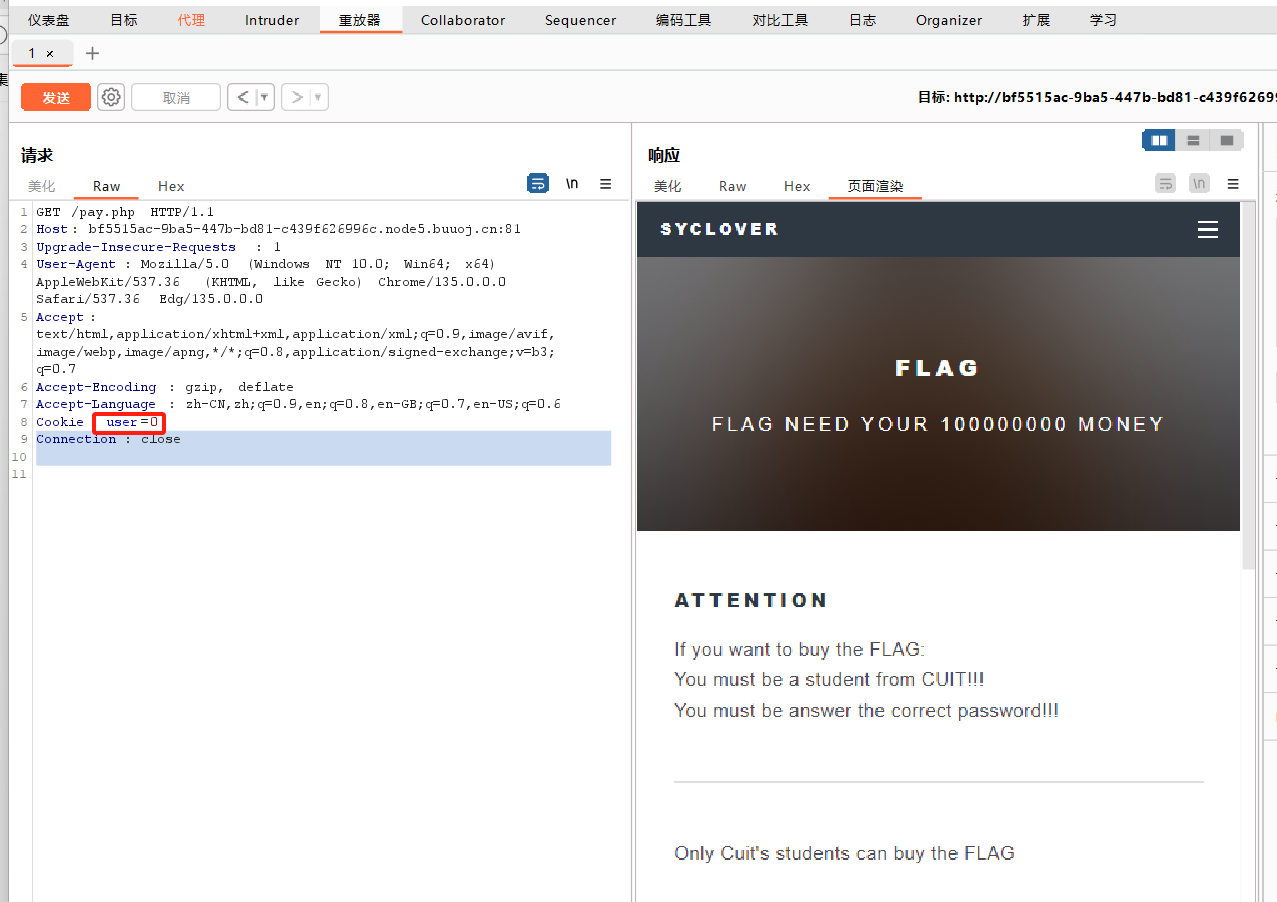The height and width of the screenshot is (902, 1277).
Task: Expand the back history dropdown arrow
Action: click(x=264, y=97)
